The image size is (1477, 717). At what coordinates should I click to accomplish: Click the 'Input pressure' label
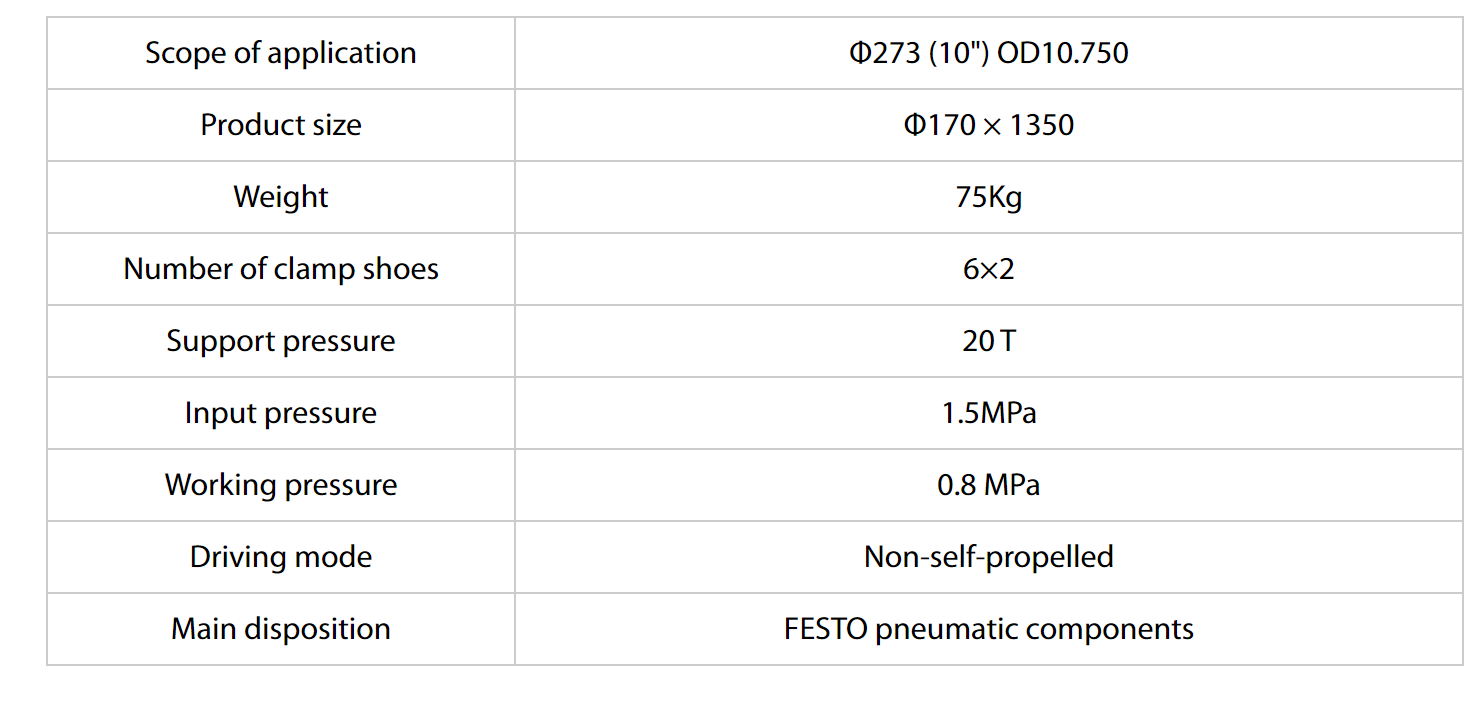281,413
